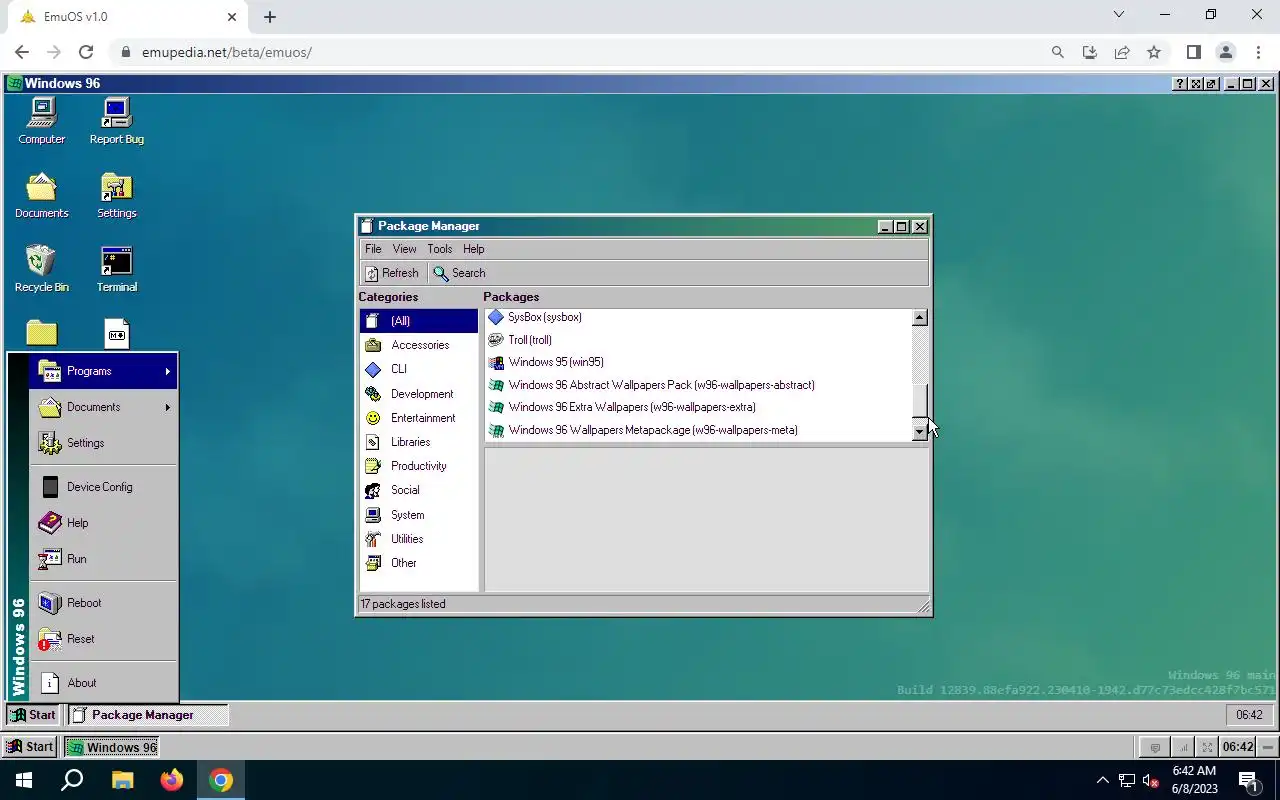Click the packages list scroll up arrow

(x=920, y=318)
